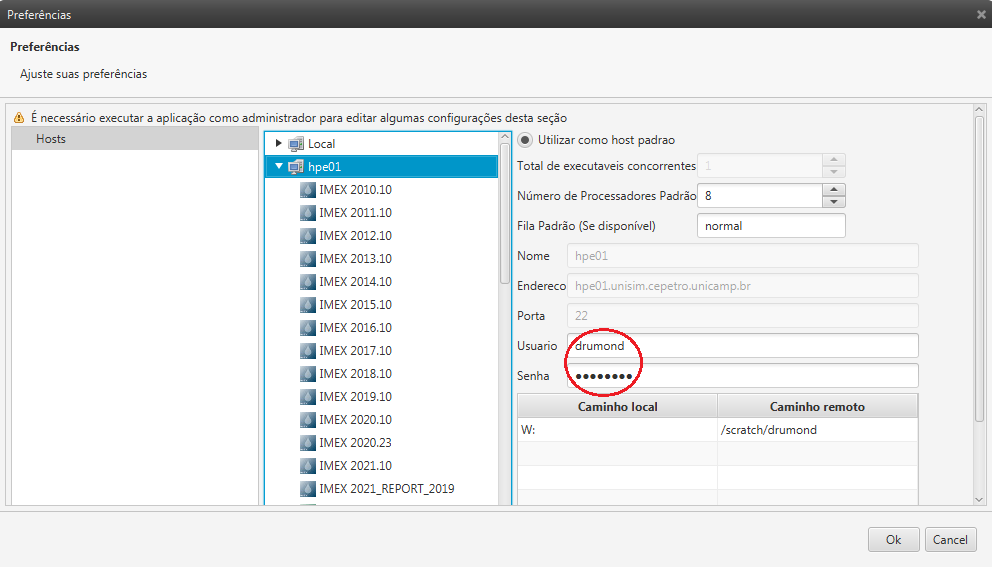The height and width of the screenshot is (567, 992).
Task: Click the hpe01 host computer icon
Action: [295, 167]
